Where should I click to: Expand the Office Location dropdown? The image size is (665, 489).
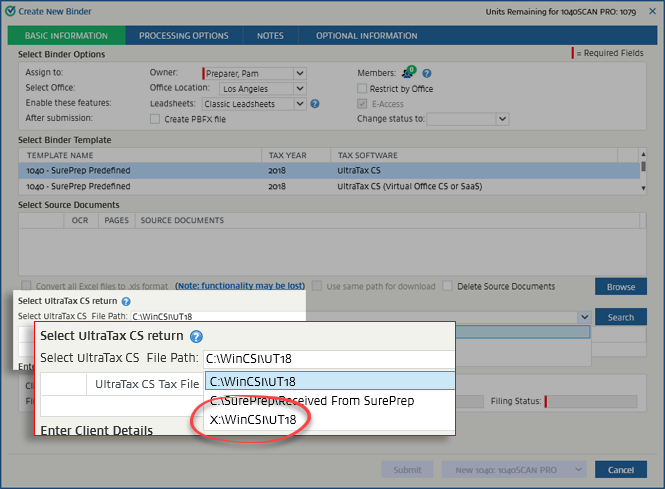[x=299, y=88]
